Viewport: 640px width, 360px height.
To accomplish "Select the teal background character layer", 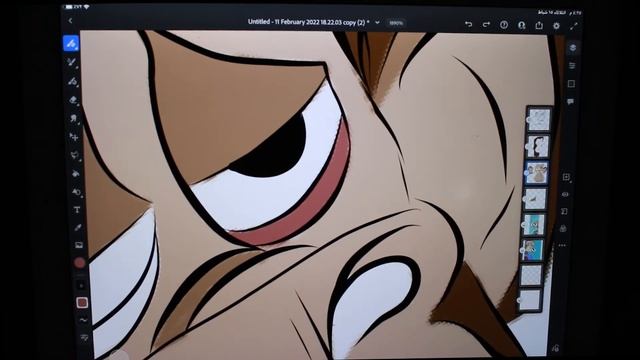I will tap(534, 224).
